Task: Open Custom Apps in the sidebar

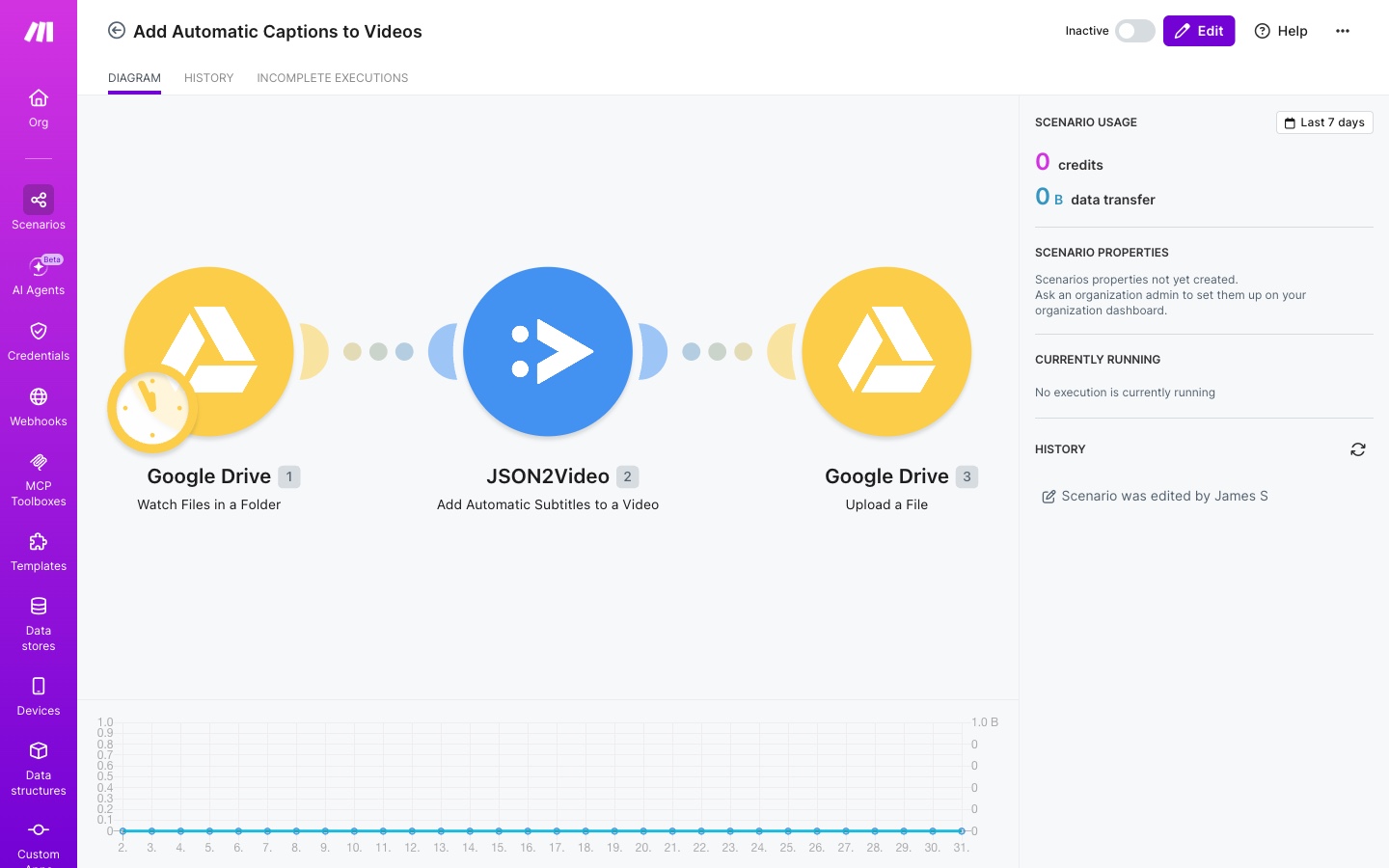Action: (x=39, y=843)
